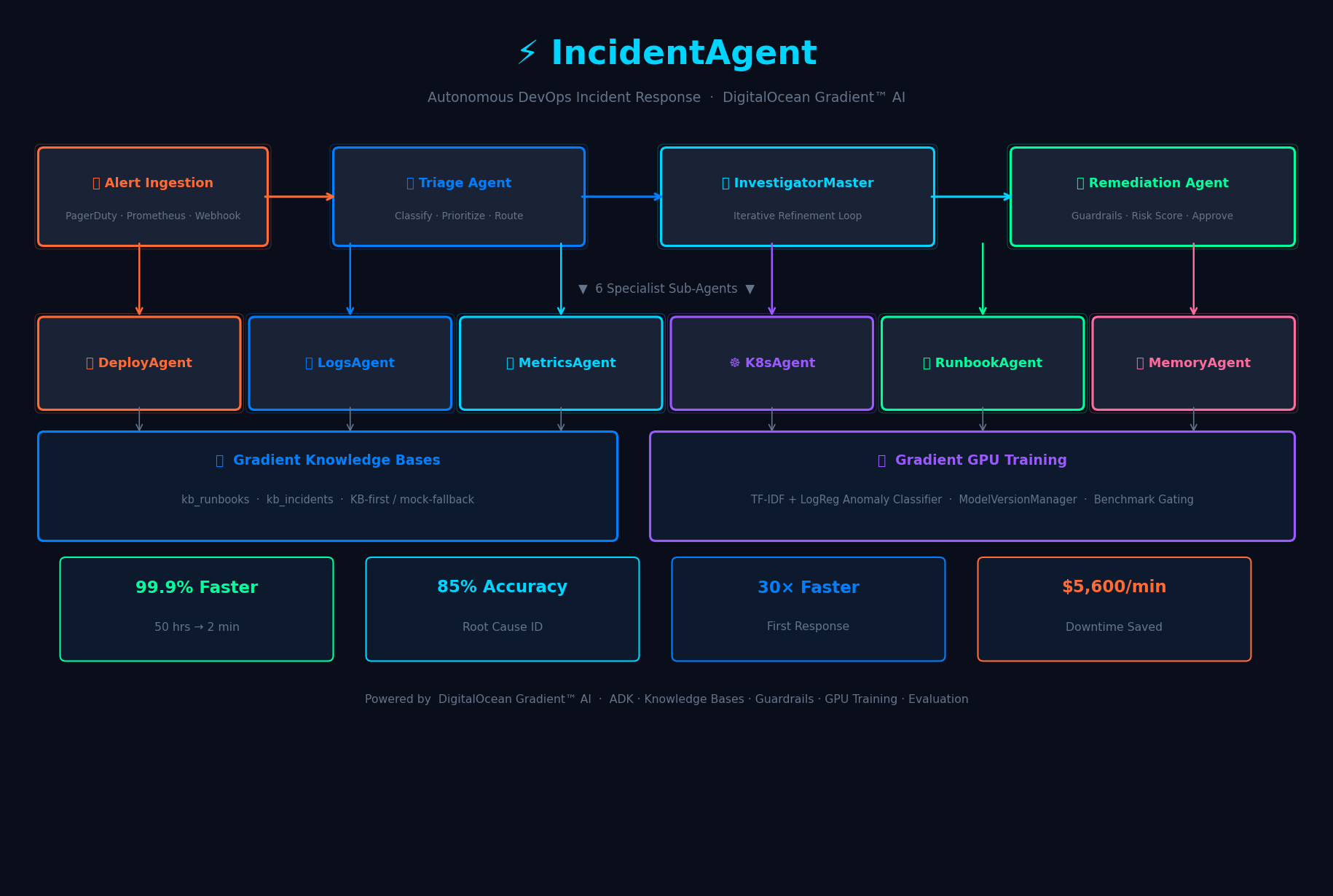Open the RunbookAgent box
Screen dimensions: 1333x896
[x=983, y=363]
